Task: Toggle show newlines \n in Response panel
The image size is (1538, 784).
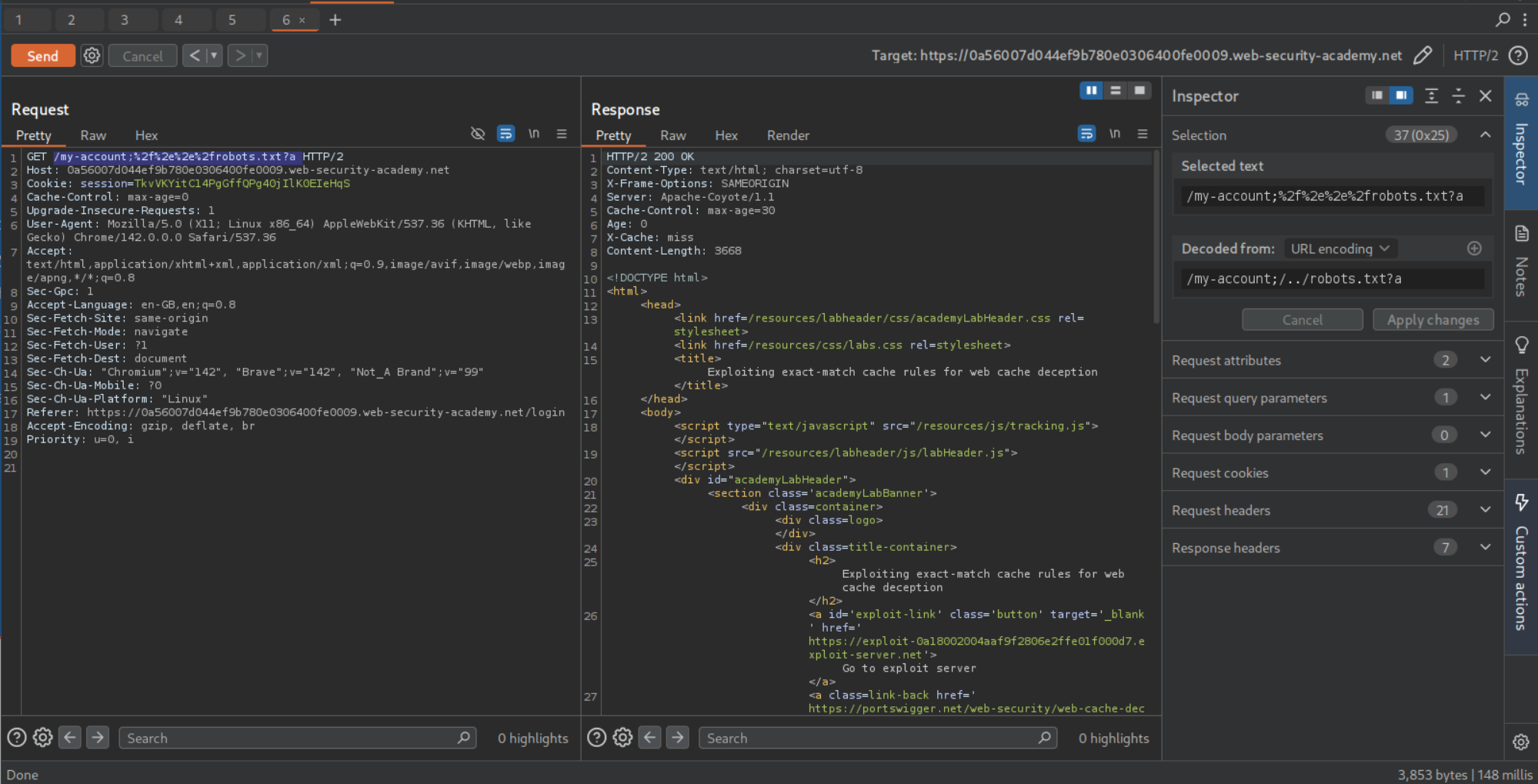Action: point(1114,134)
